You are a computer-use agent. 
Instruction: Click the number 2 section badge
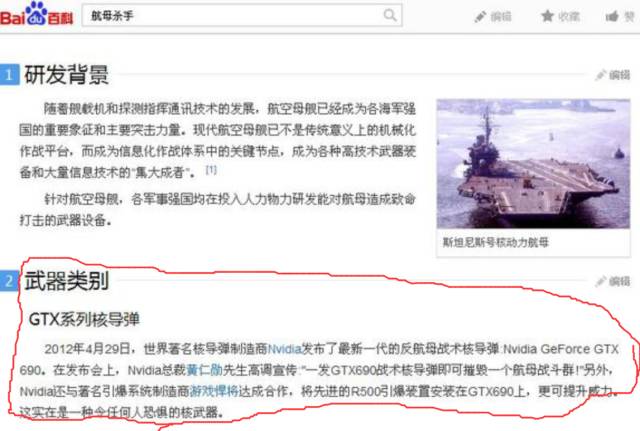click(9, 281)
